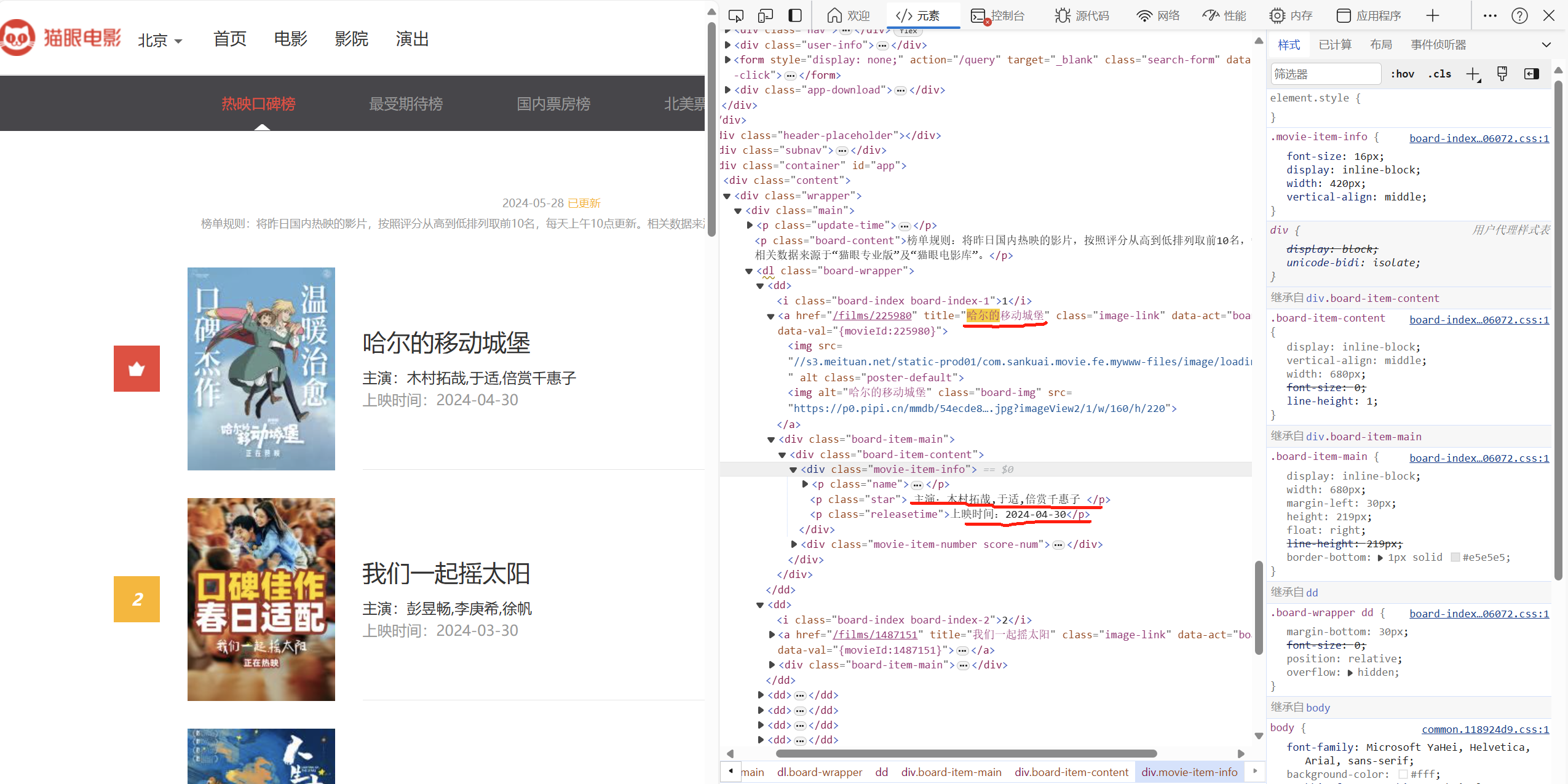This screenshot has width=1568, height=784.
Task: Select the 最受期待榜 ranking tab
Action: pos(405,104)
